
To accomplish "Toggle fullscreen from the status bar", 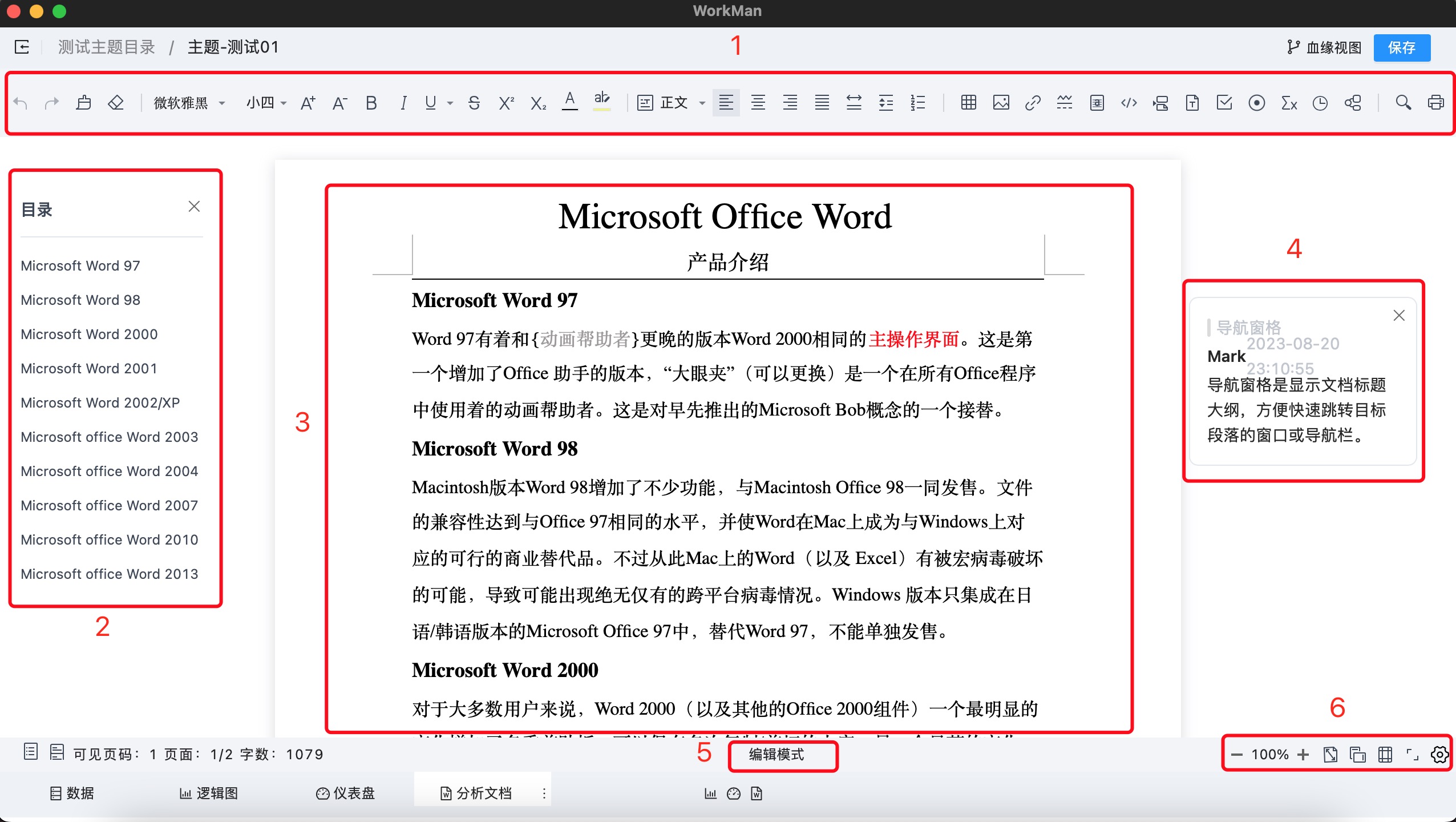I will click(1413, 755).
